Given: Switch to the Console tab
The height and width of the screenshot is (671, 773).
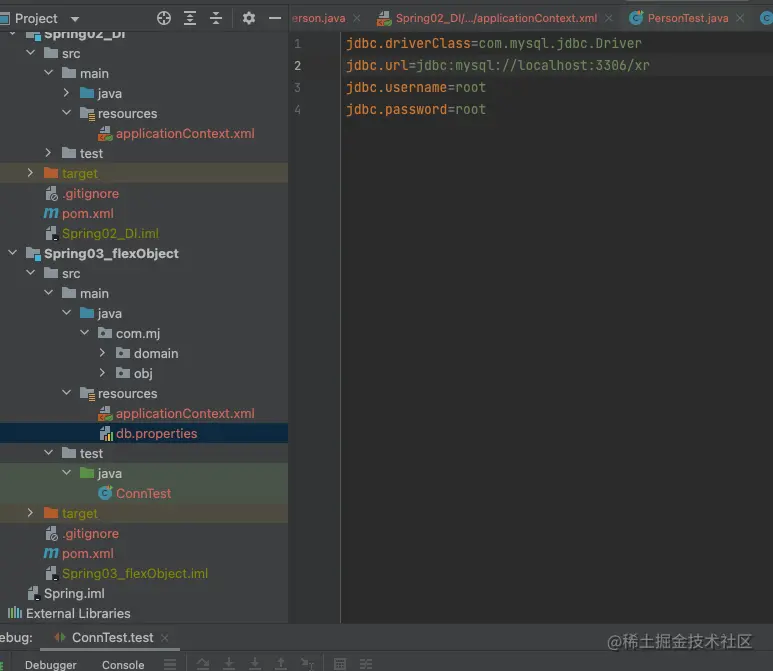Looking at the screenshot, I should 123,665.
